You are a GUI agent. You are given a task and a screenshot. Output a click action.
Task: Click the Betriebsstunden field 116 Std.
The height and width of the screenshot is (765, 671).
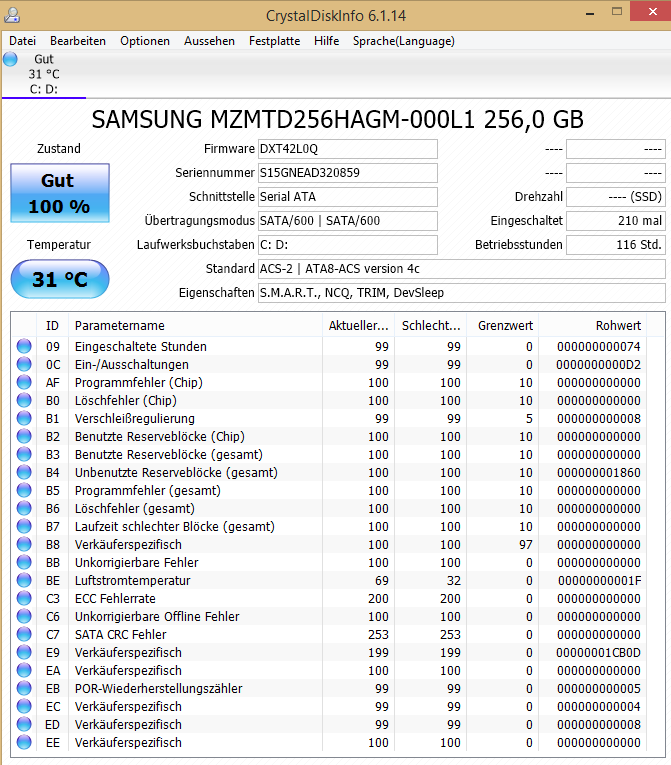pyautogui.click(x=616, y=244)
